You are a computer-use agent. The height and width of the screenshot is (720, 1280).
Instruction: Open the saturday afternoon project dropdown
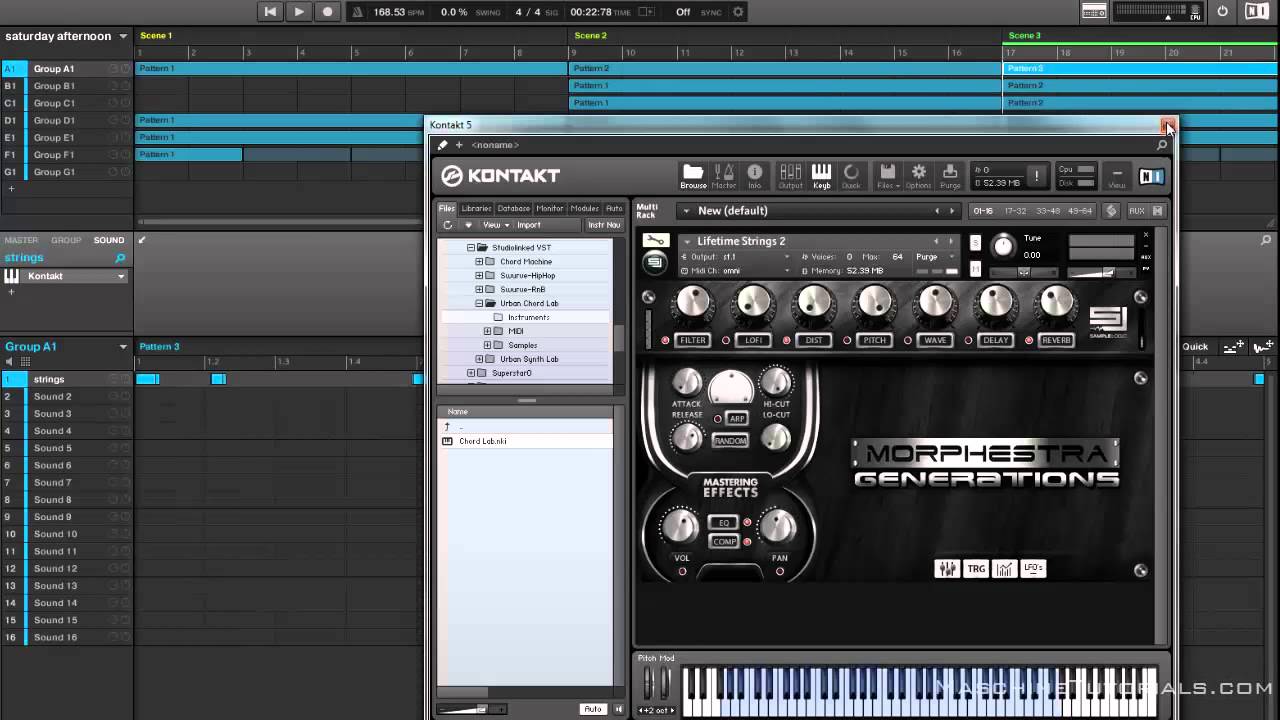click(x=124, y=36)
